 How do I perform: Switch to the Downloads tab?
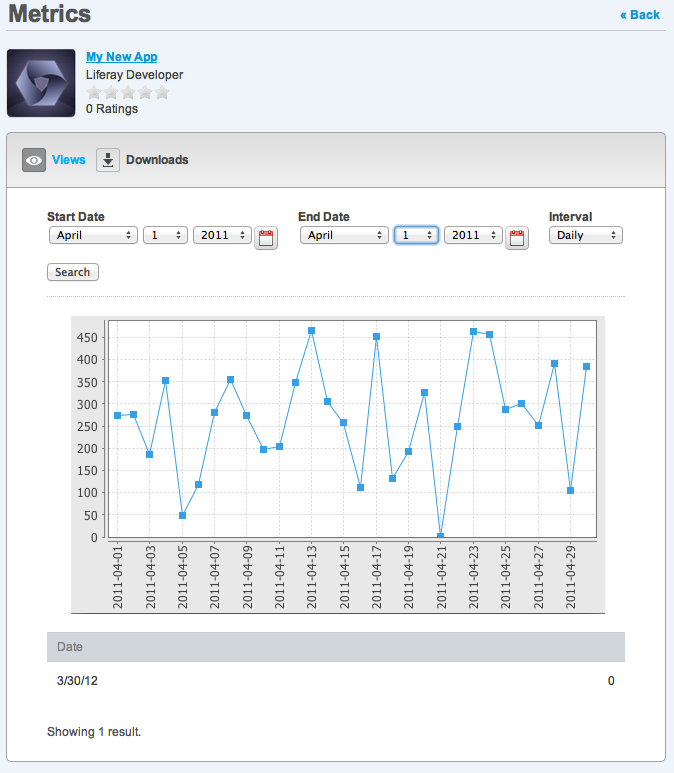(x=157, y=160)
